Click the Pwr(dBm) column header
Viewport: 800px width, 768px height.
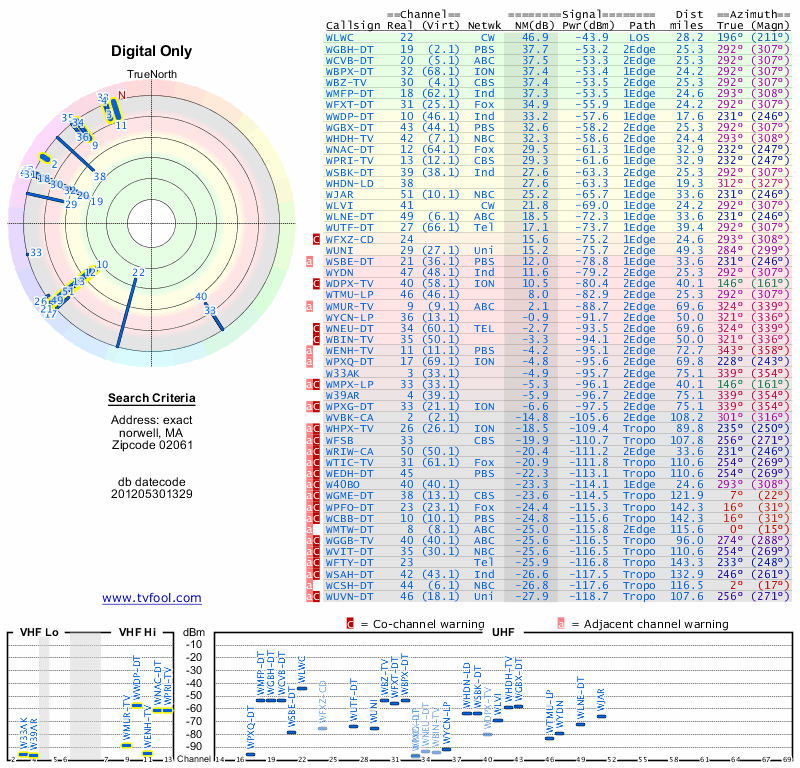[588, 26]
